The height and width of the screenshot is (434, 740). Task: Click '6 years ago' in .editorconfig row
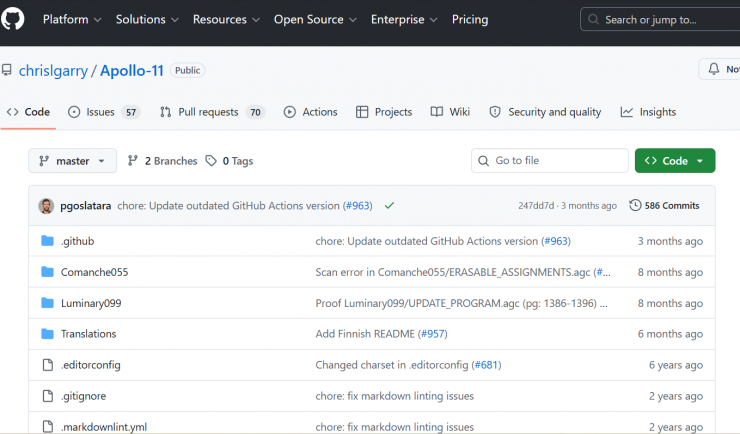tap(676, 365)
